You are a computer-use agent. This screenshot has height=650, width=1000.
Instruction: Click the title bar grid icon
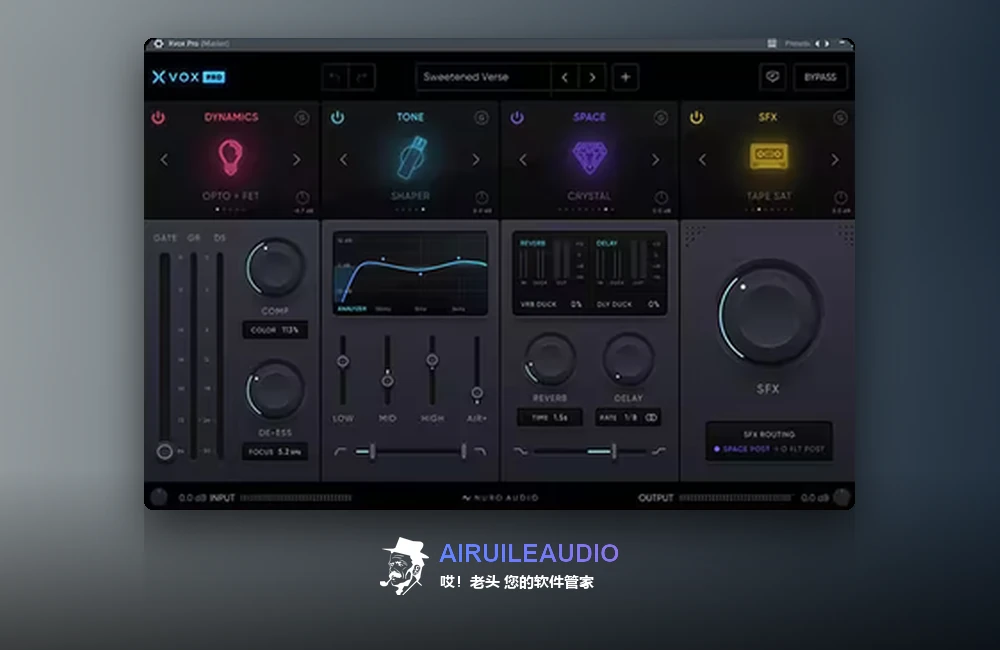(772, 43)
